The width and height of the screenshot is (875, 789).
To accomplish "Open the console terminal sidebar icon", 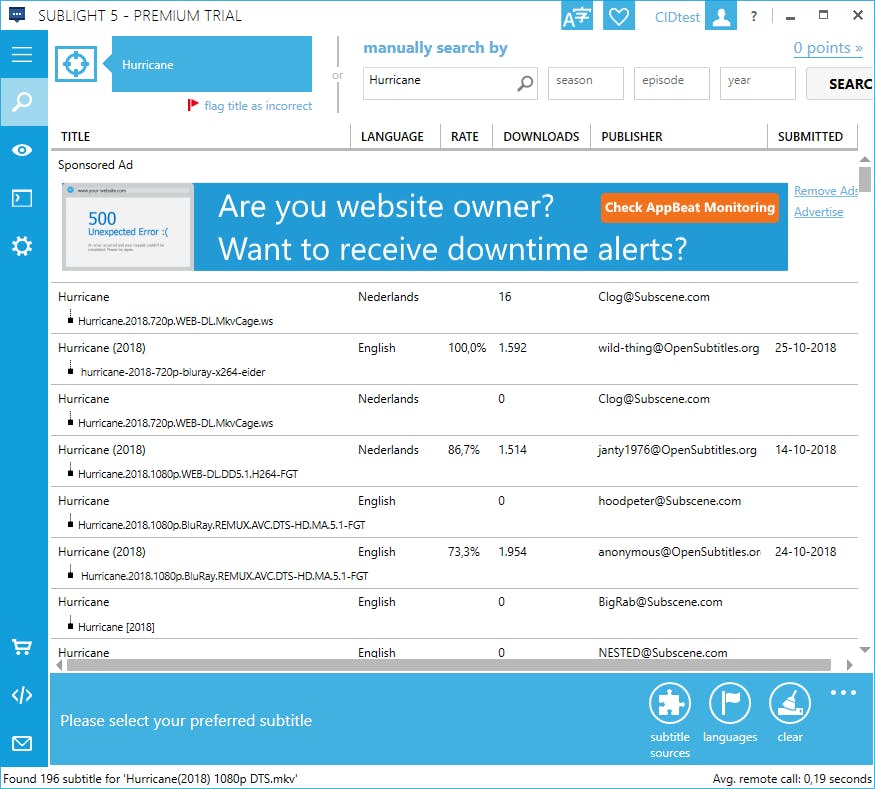I will [22, 198].
